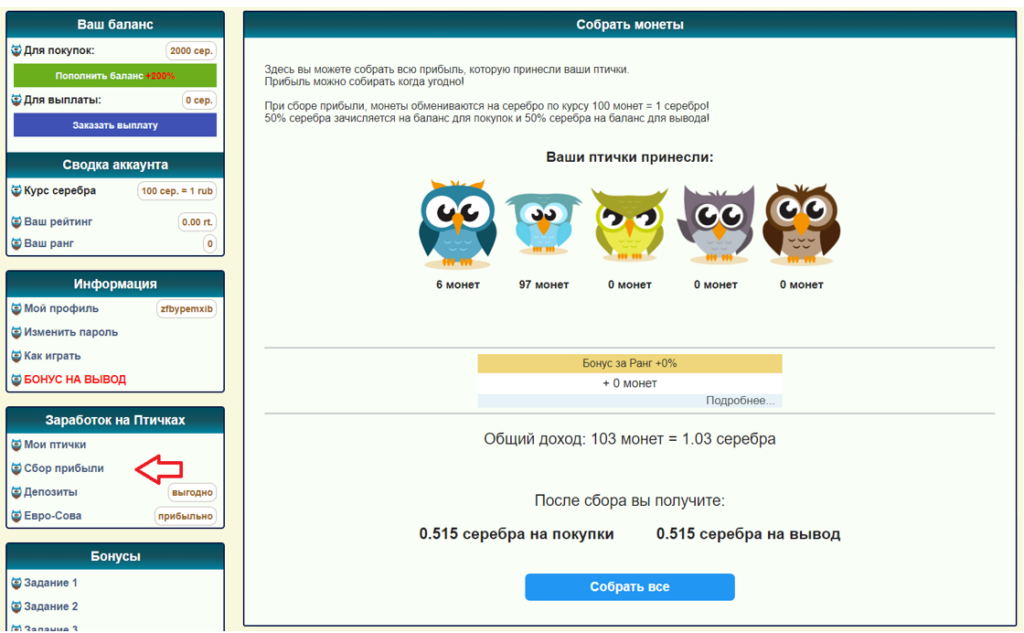Click the Подробнее... rank bonus link

740,400
